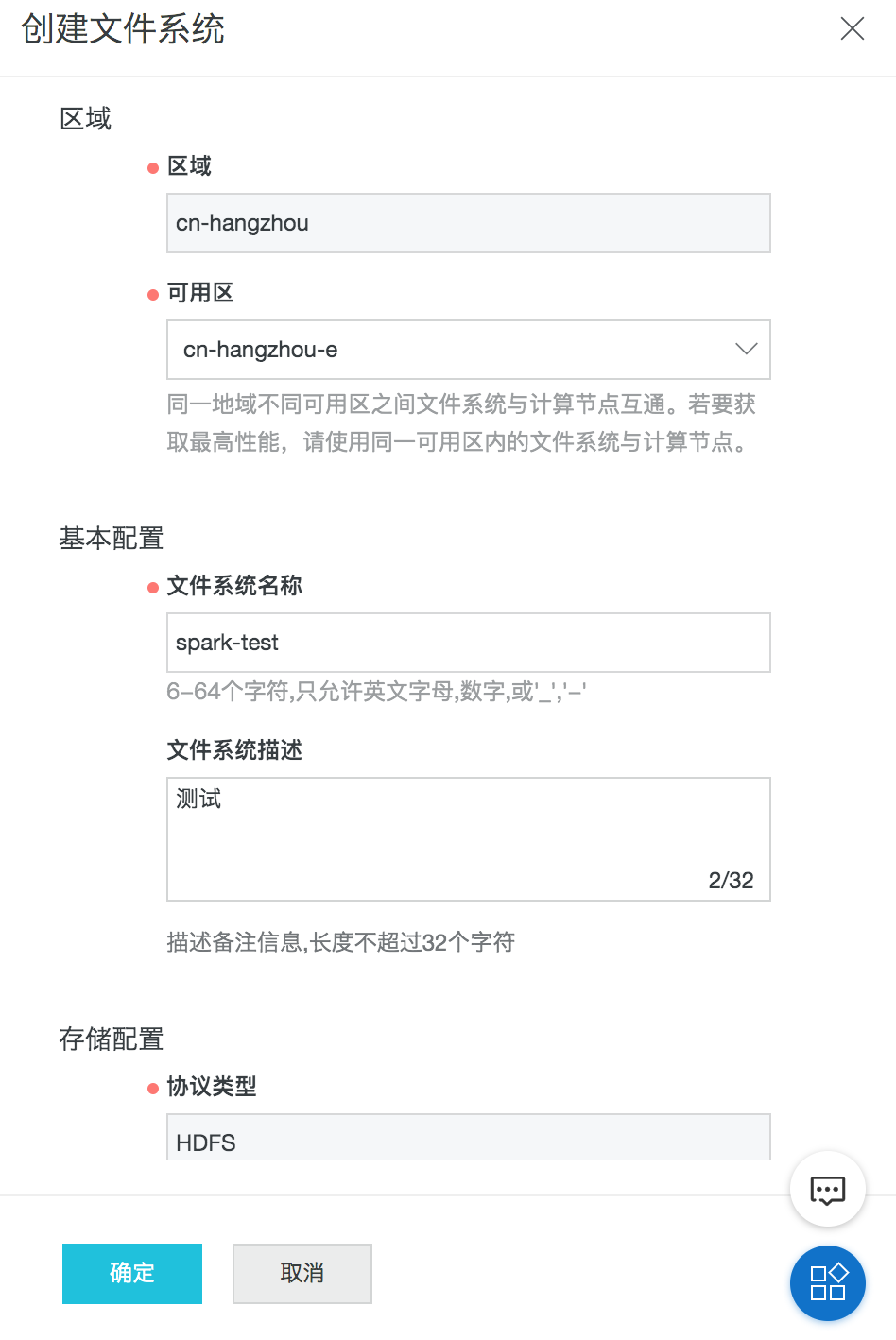Confirm creation with the 确定 button
Viewport: 896px width, 1340px height.
132,1274
